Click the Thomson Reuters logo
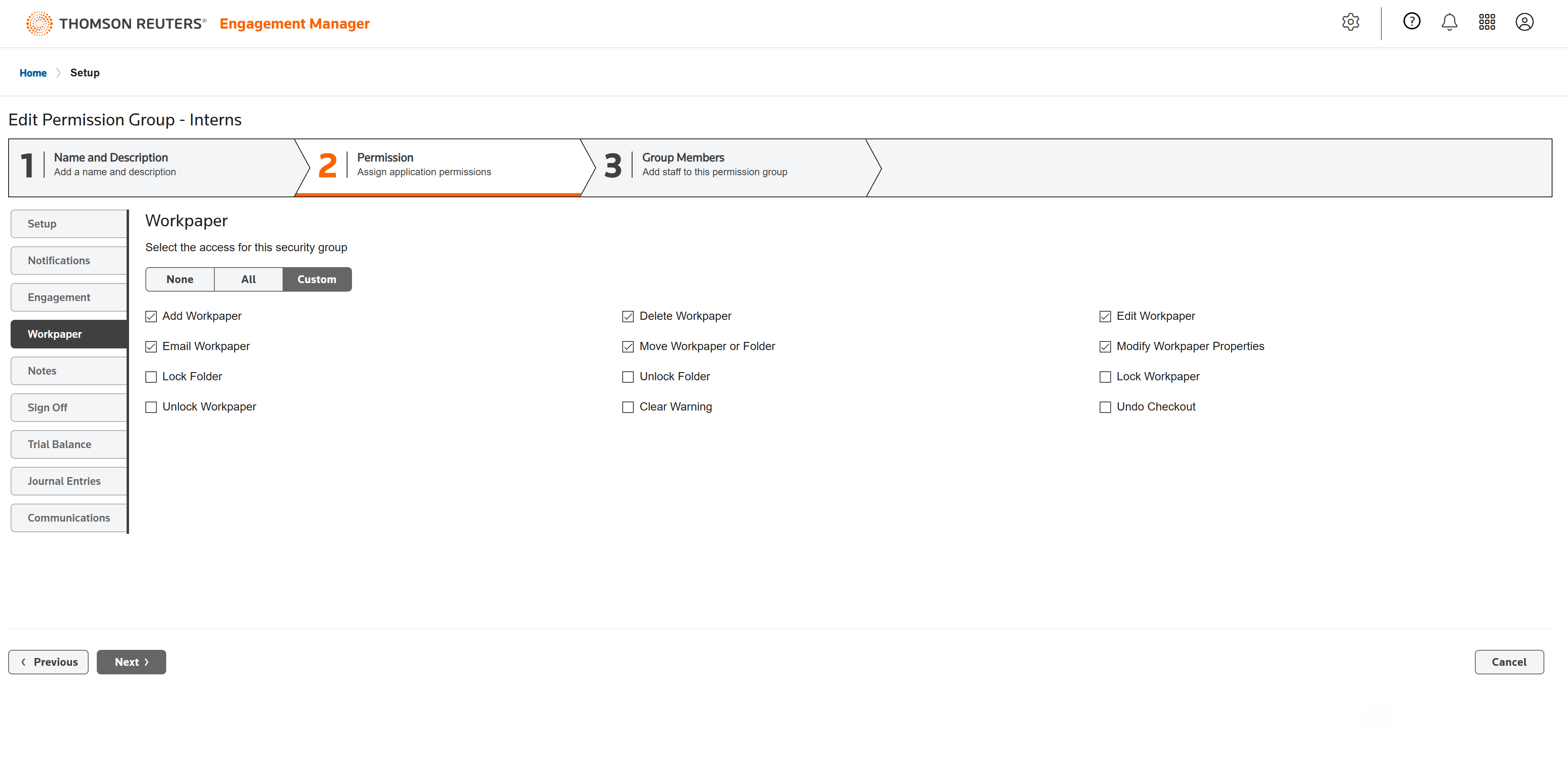 [x=116, y=24]
